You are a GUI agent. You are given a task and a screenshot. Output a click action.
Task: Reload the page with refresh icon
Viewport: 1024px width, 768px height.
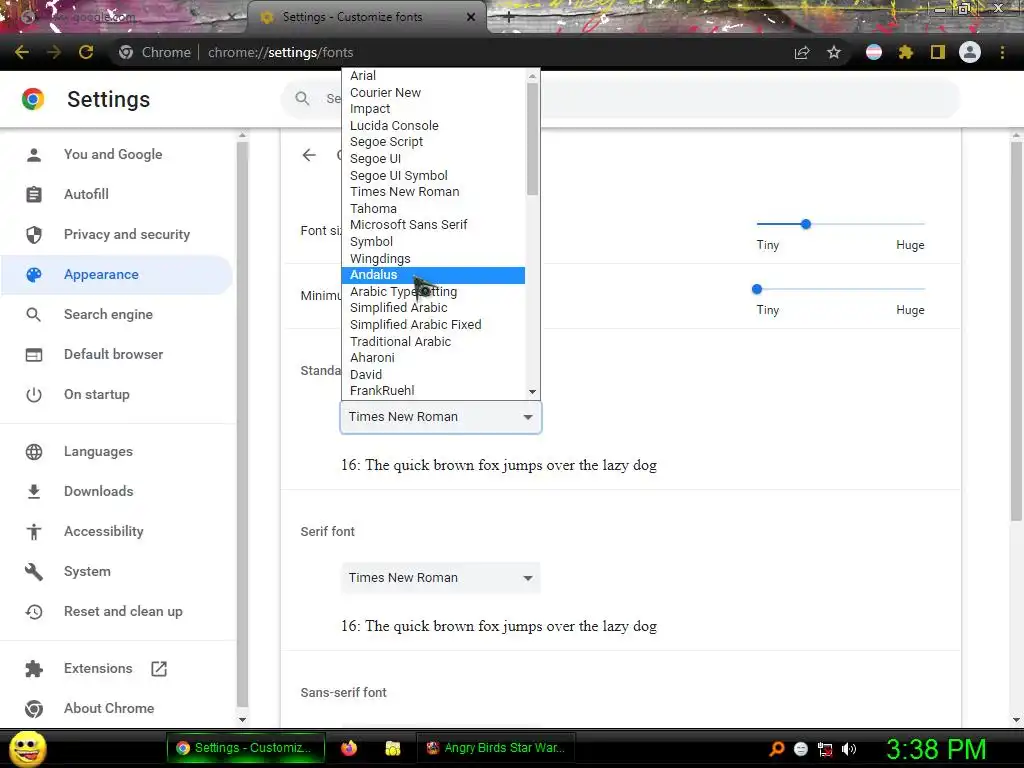pyautogui.click(x=86, y=52)
